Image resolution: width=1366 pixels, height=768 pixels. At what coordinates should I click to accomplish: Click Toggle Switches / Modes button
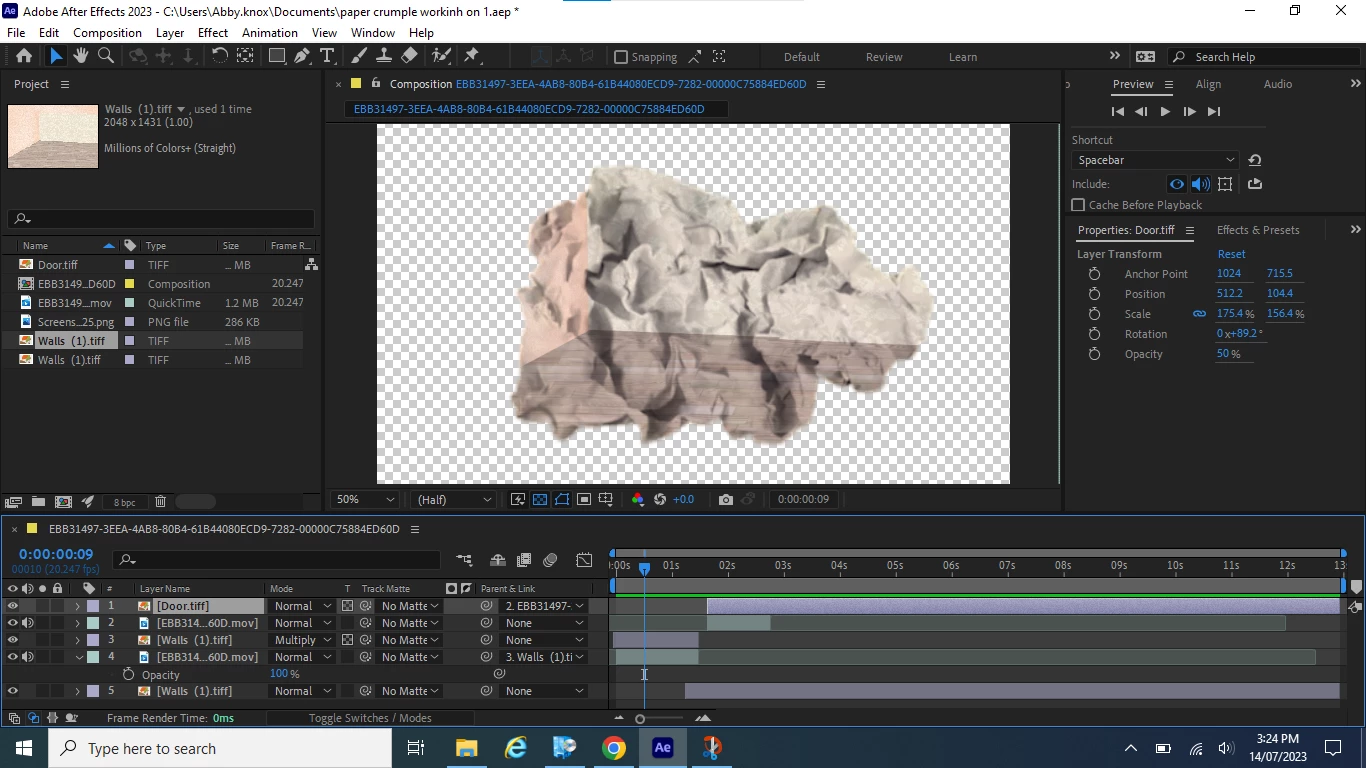pyautogui.click(x=370, y=718)
